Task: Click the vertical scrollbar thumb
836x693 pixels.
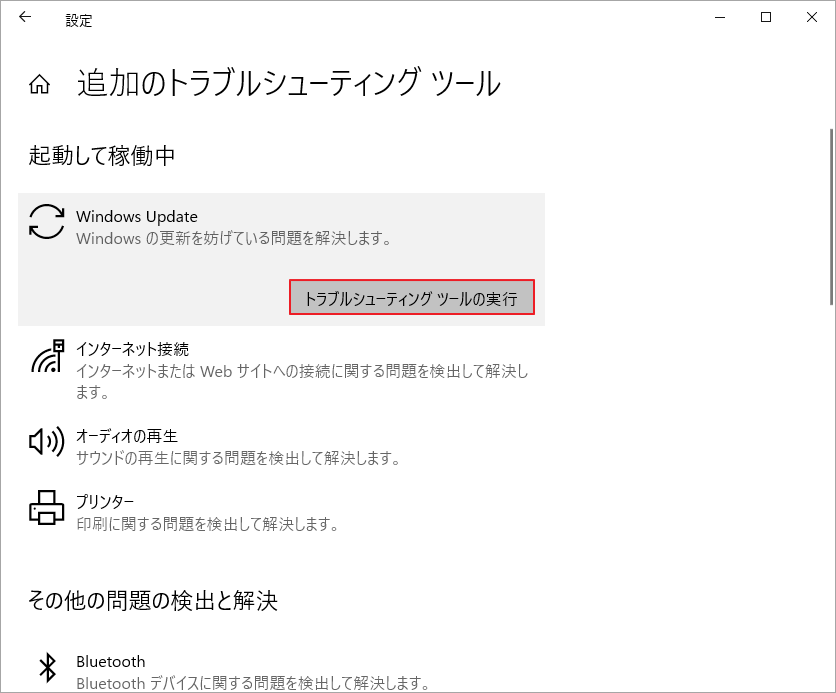Action: point(830,215)
